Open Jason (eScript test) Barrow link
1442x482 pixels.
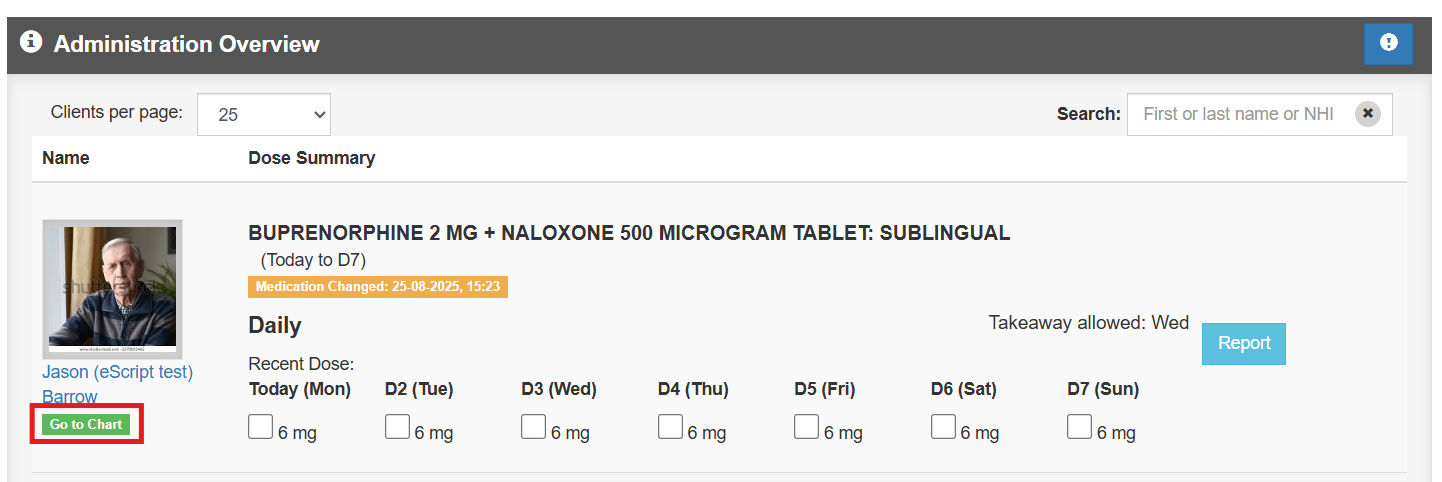[117, 373]
